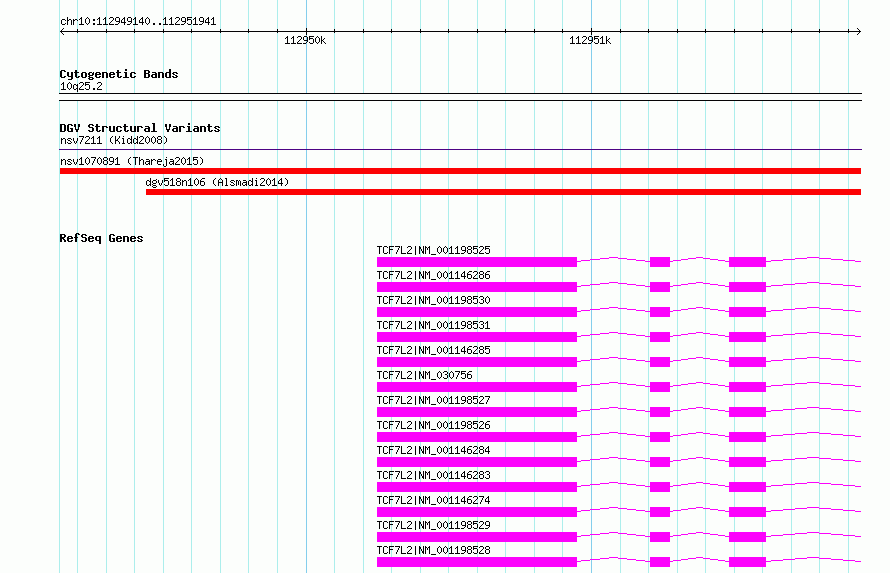This screenshot has width=890, height=573.
Task: Select the large first exon of NM_030756
Action: point(477,387)
